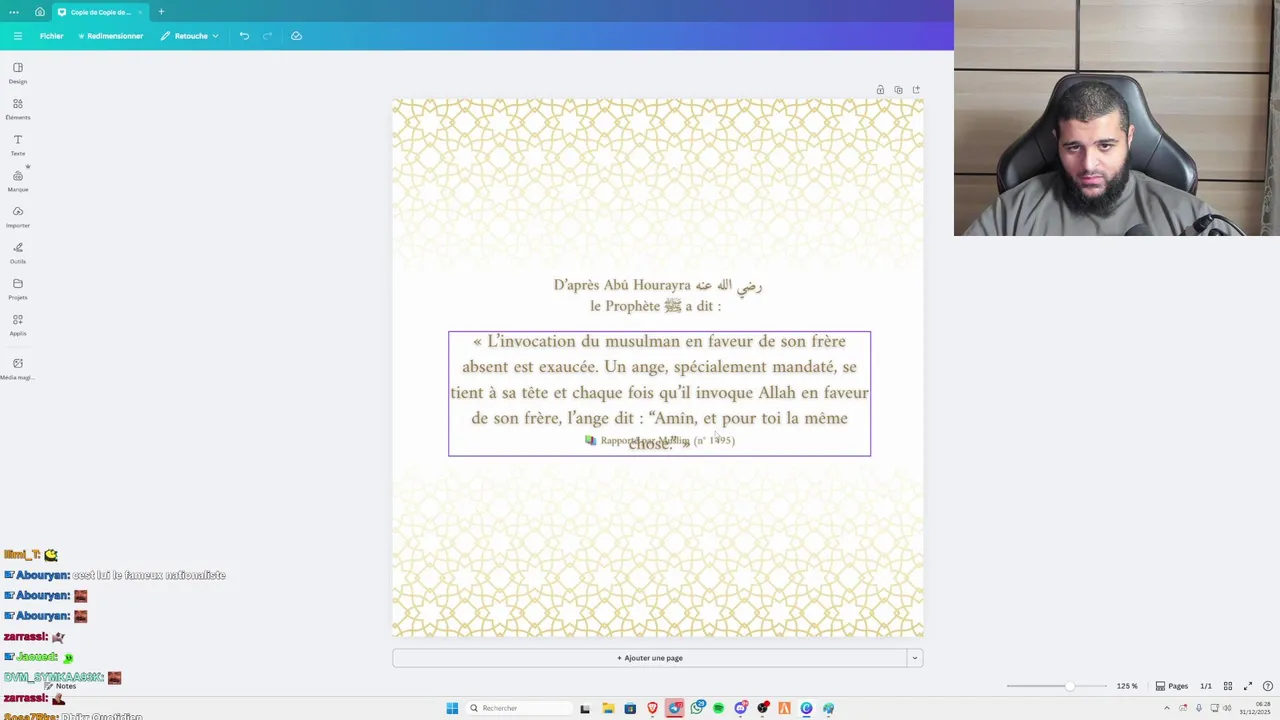Open Notes at bottom left

pyautogui.click(x=60, y=686)
